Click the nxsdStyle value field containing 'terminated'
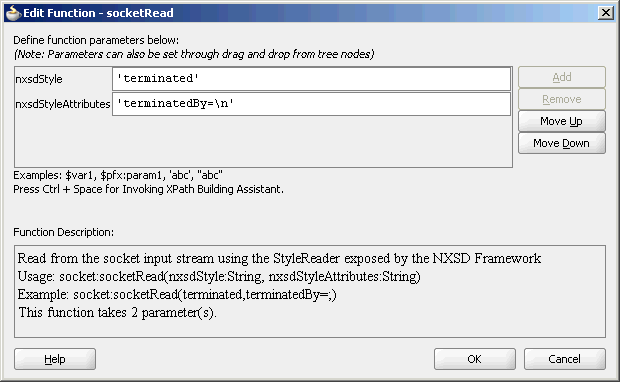 pos(312,79)
